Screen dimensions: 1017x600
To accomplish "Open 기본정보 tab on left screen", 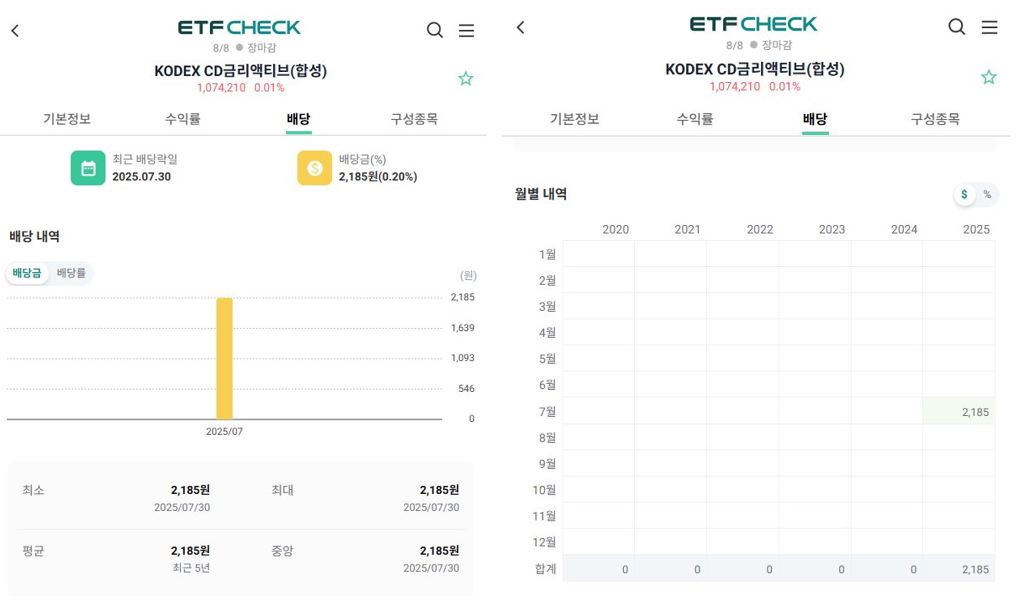I will (x=67, y=119).
